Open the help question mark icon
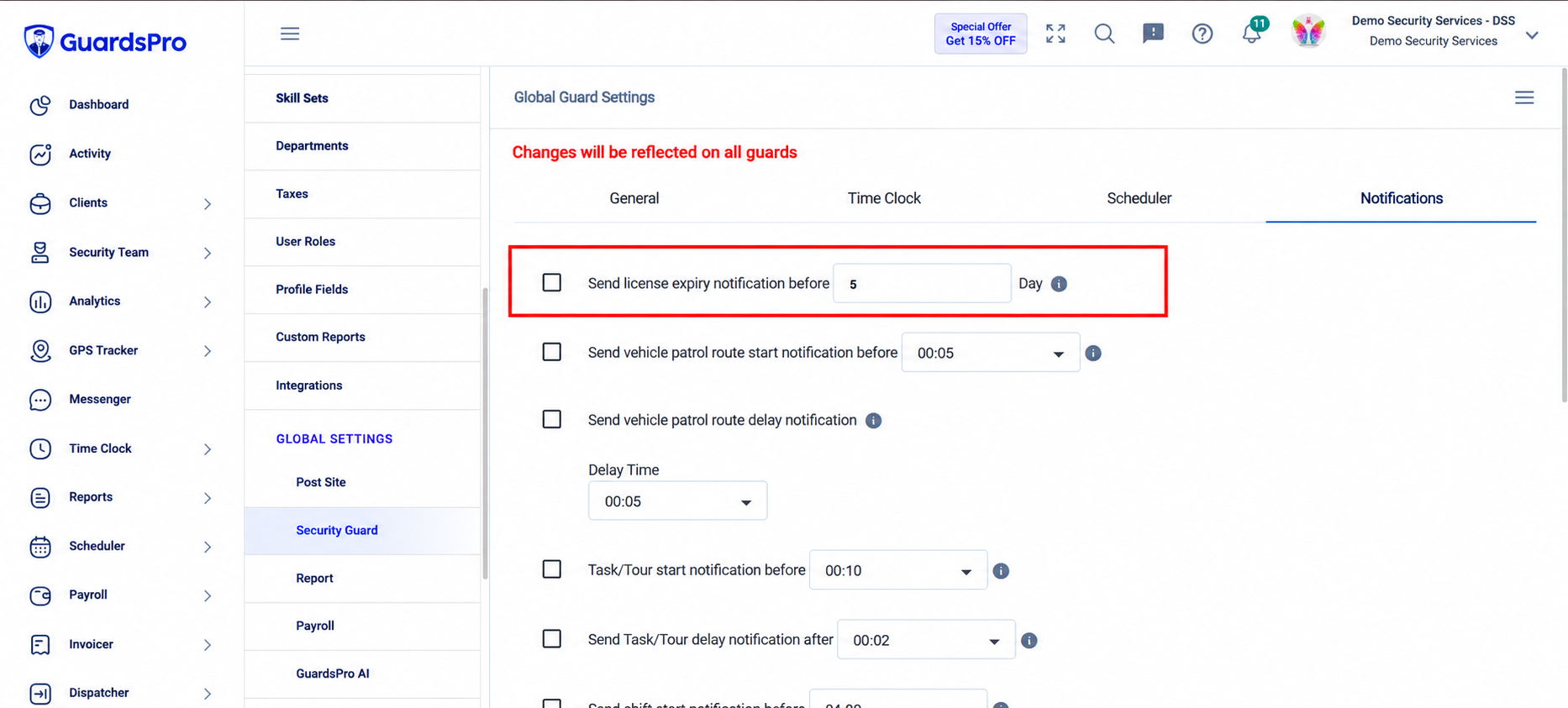1568x708 pixels. click(x=1202, y=34)
